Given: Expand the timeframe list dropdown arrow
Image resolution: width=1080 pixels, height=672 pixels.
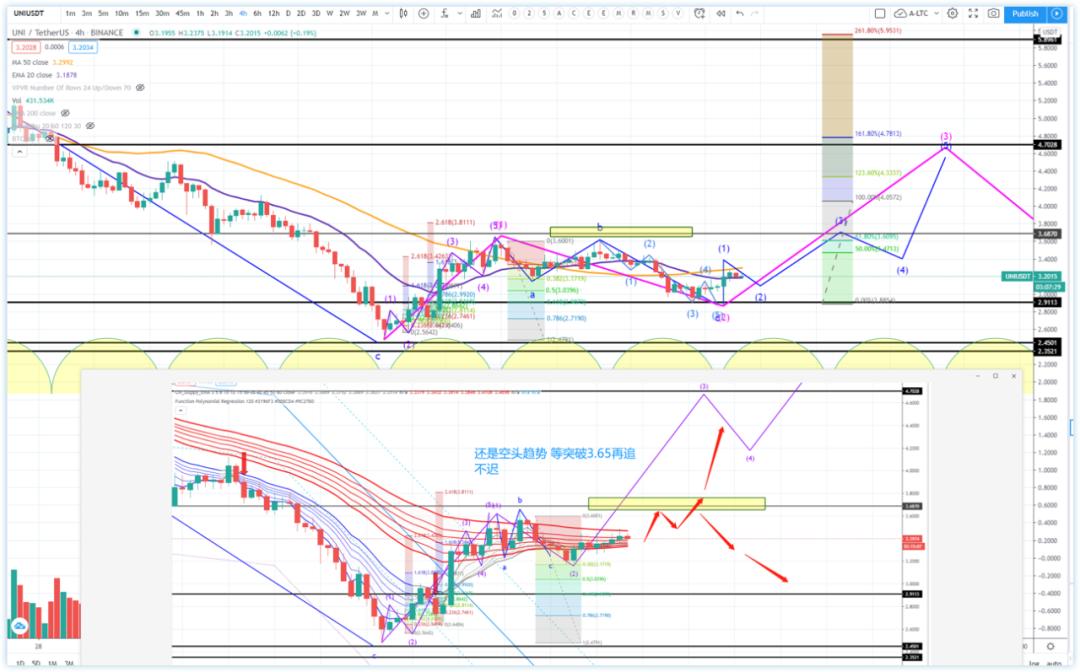Looking at the screenshot, I should pos(387,13).
